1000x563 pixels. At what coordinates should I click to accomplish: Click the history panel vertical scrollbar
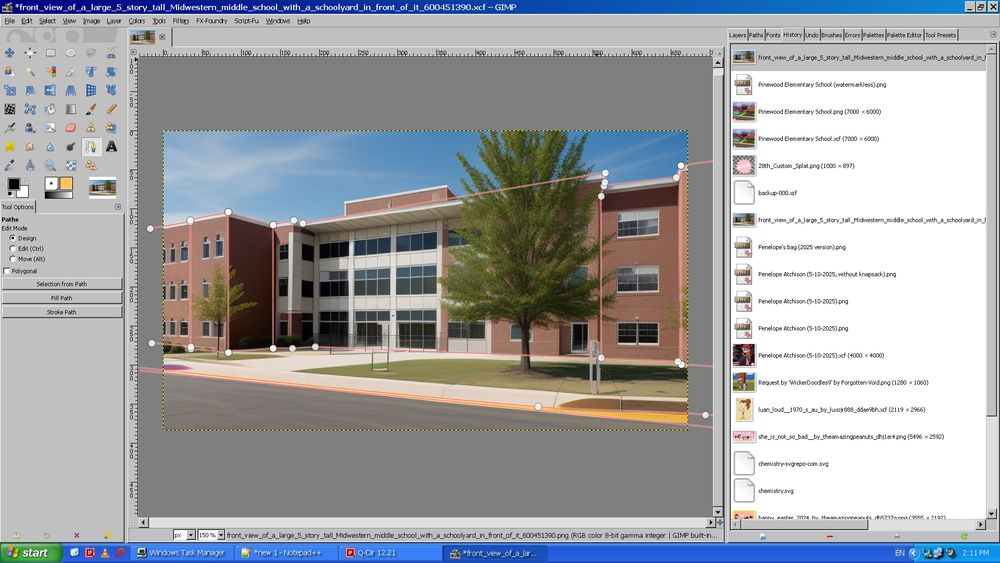click(x=992, y=236)
